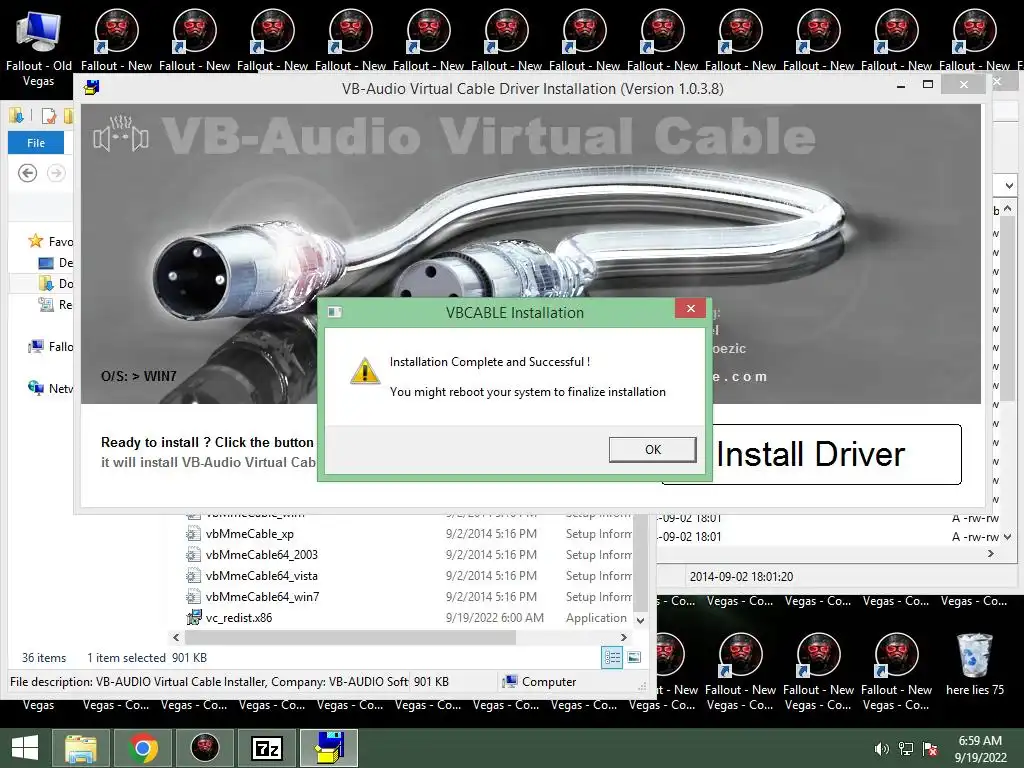The image size is (1024, 768).
Task: Click date 9/19/2022 6:00 AM cell
Action: [x=494, y=617]
